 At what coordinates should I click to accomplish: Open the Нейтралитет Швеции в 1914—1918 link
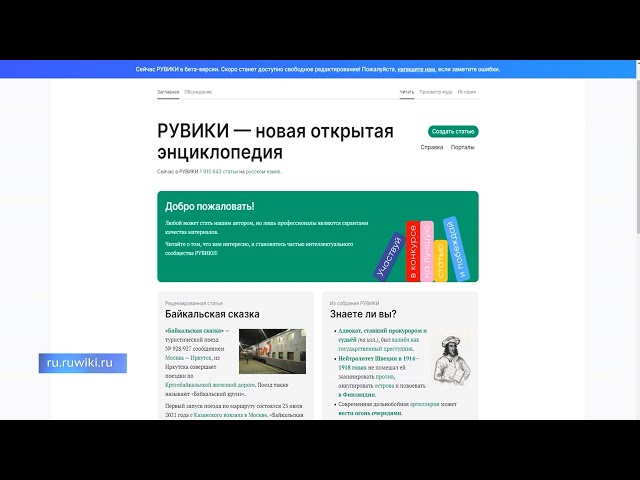[x=377, y=363]
